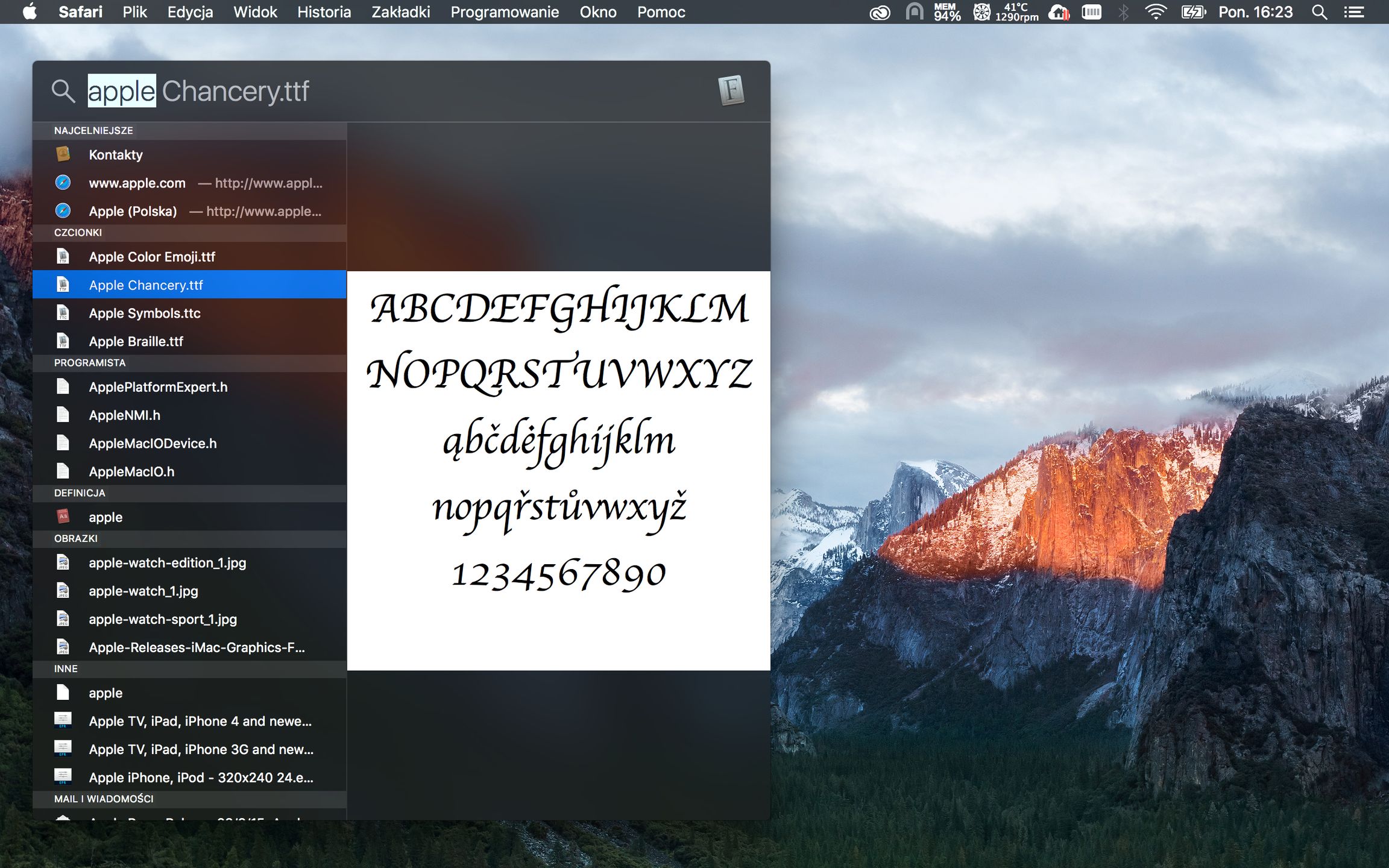Click the Wi-Fi status icon
1389x868 pixels.
1155,12
